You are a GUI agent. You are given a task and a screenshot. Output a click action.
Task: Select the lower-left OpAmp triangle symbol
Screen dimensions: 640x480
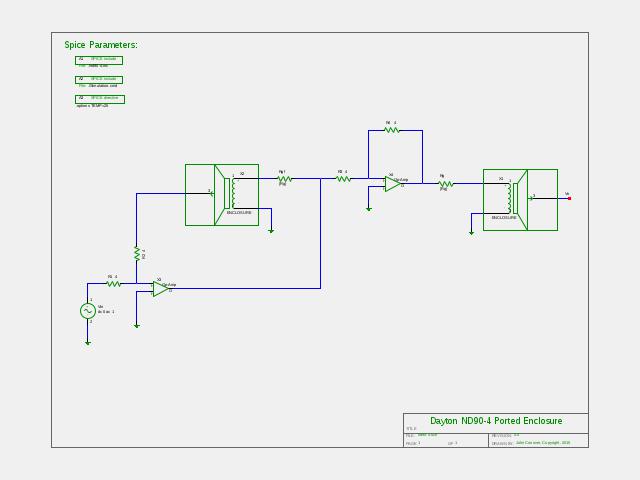(x=161, y=289)
